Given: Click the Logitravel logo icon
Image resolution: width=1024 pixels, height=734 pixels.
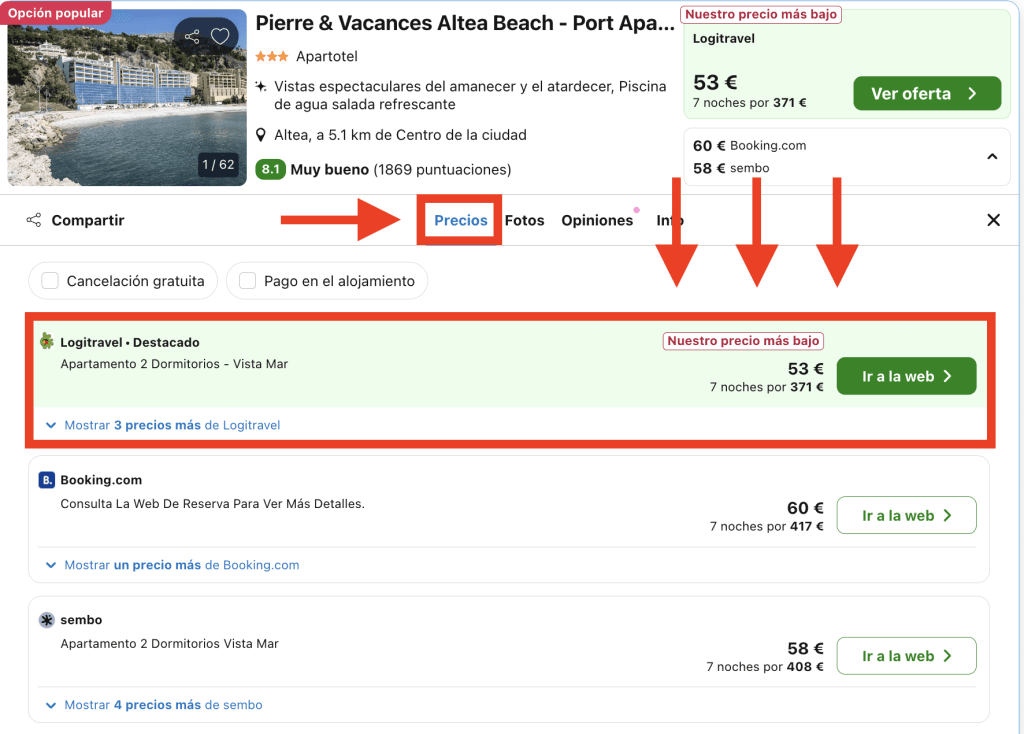Looking at the screenshot, I should coord(46,342).
